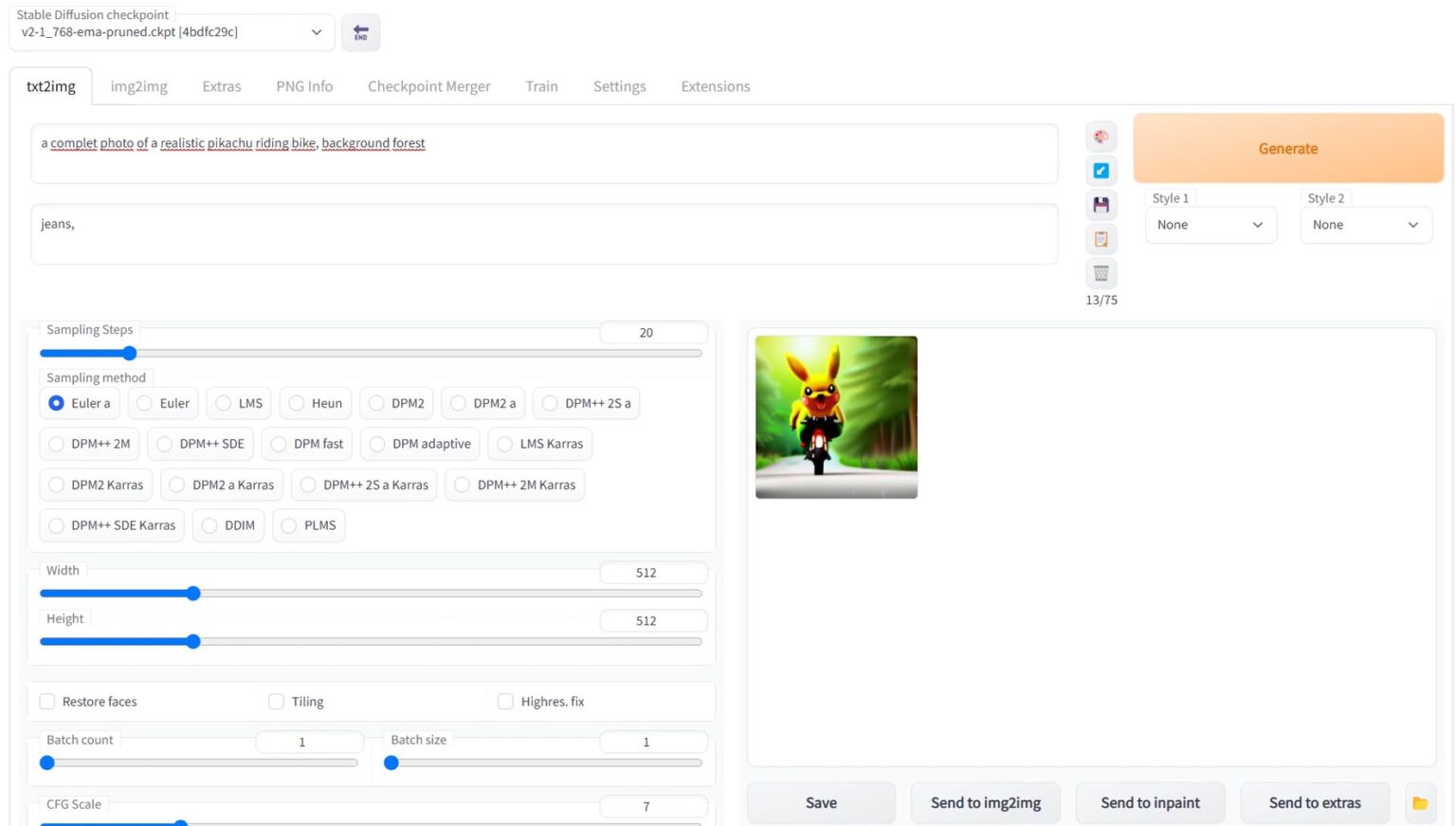Click Send to extras
Screen dimensions: 1456x826
click(x=1315, y=803)
